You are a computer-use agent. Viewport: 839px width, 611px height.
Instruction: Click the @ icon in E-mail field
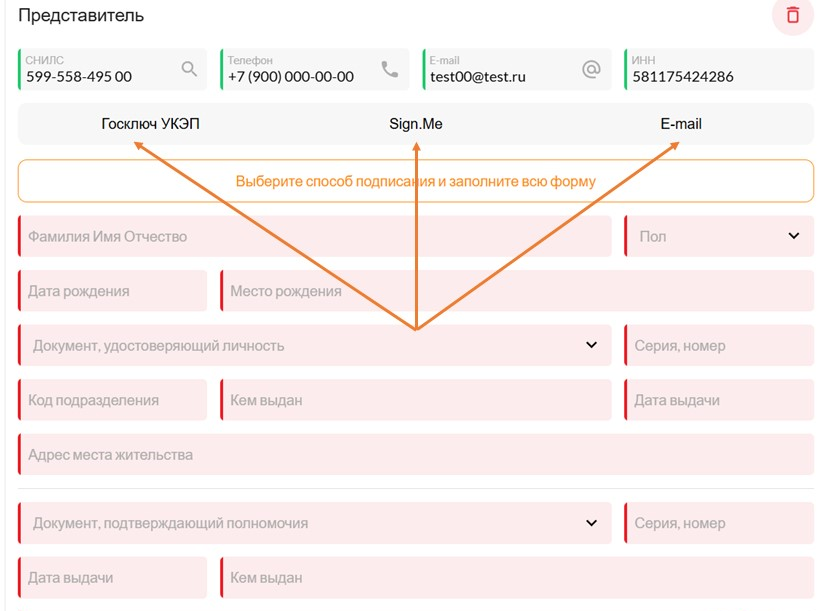pos(591,69)
